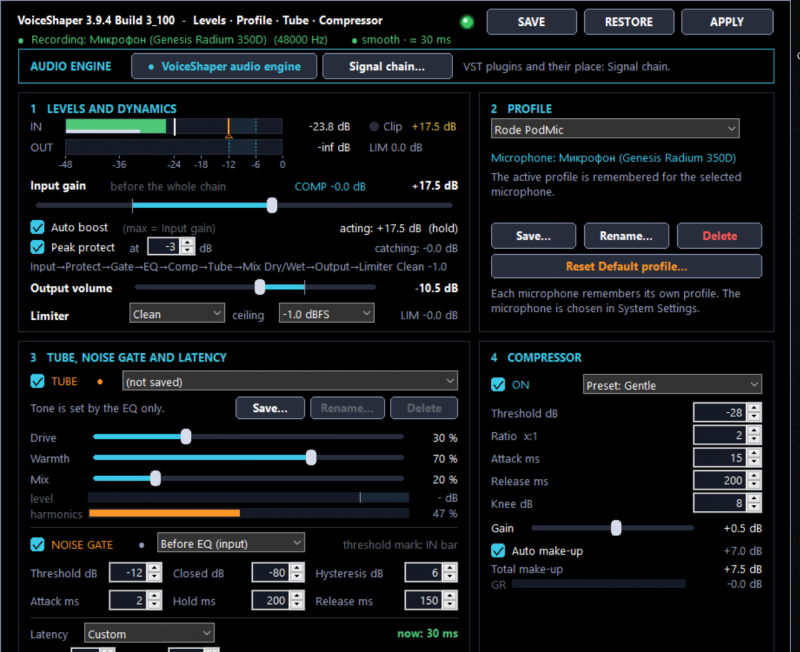This screenshot has width=800, height=652.
Task: Select the VoiceShaper audio engine option
Action: (x=224, y=66)
